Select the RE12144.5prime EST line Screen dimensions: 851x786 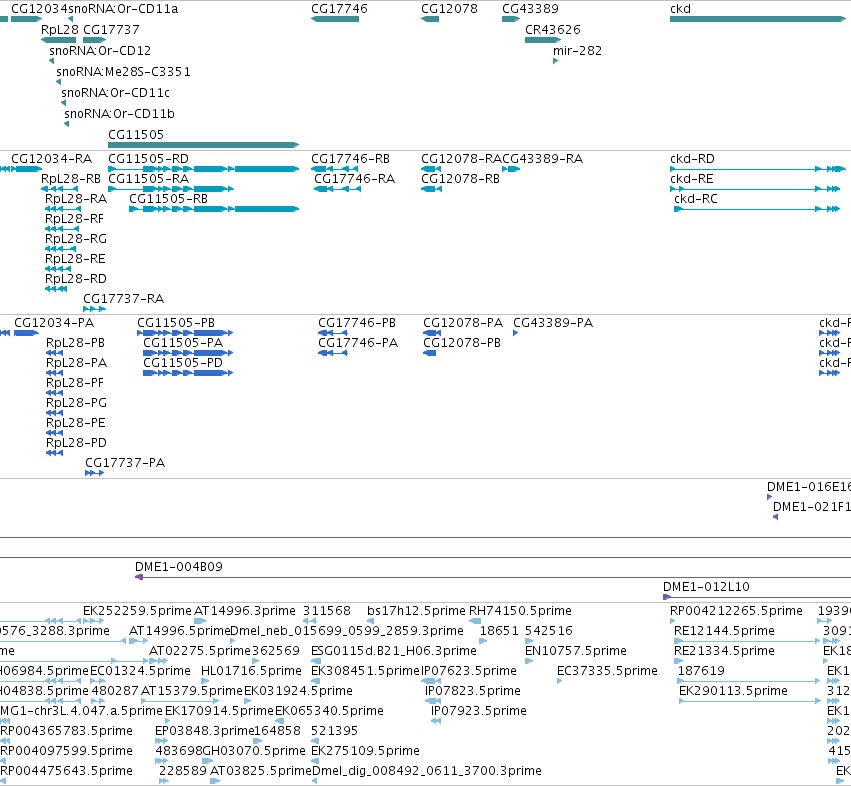pyautogui.click(x=747, y=641)
